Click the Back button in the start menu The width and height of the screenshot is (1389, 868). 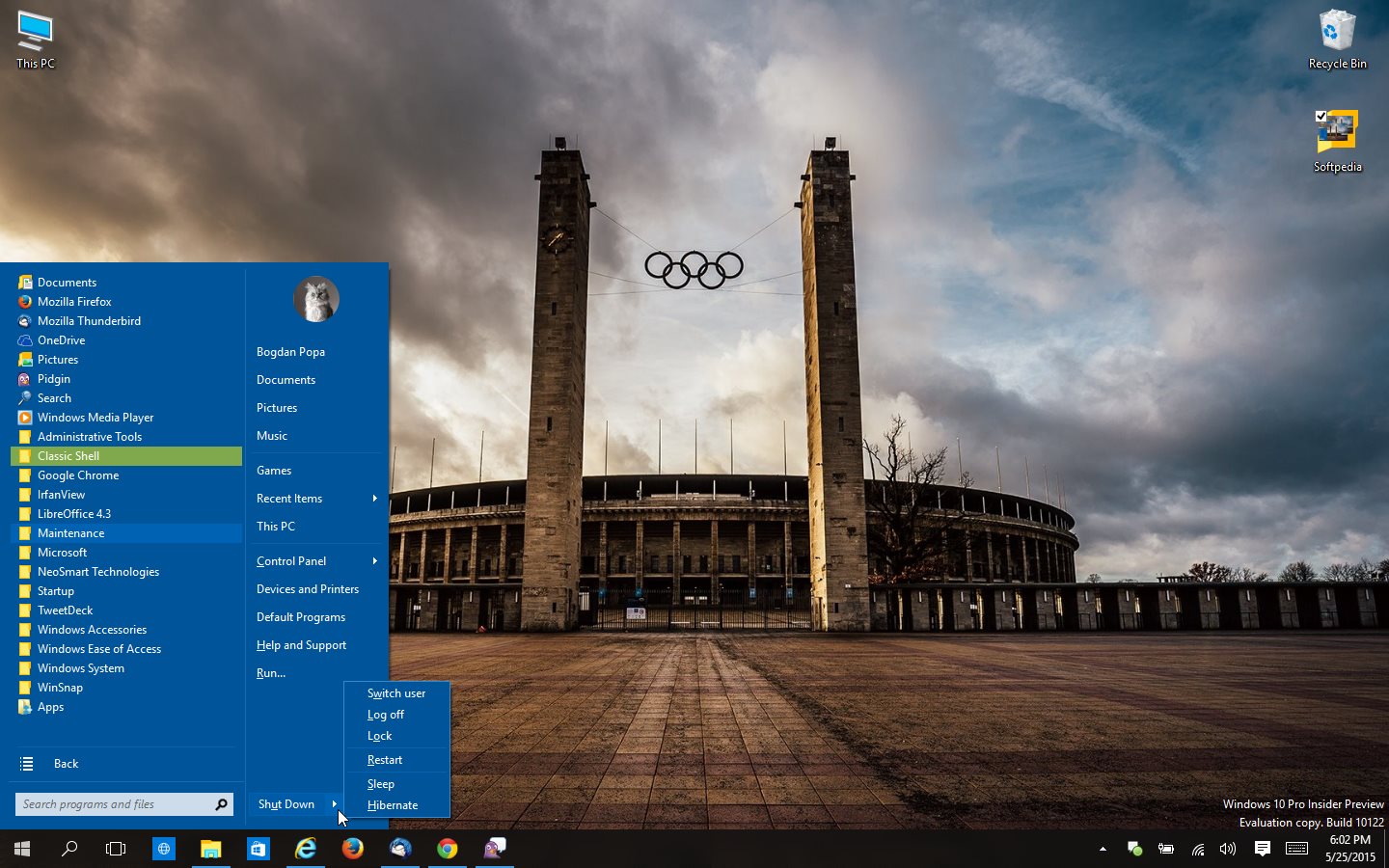coord(65,763)
